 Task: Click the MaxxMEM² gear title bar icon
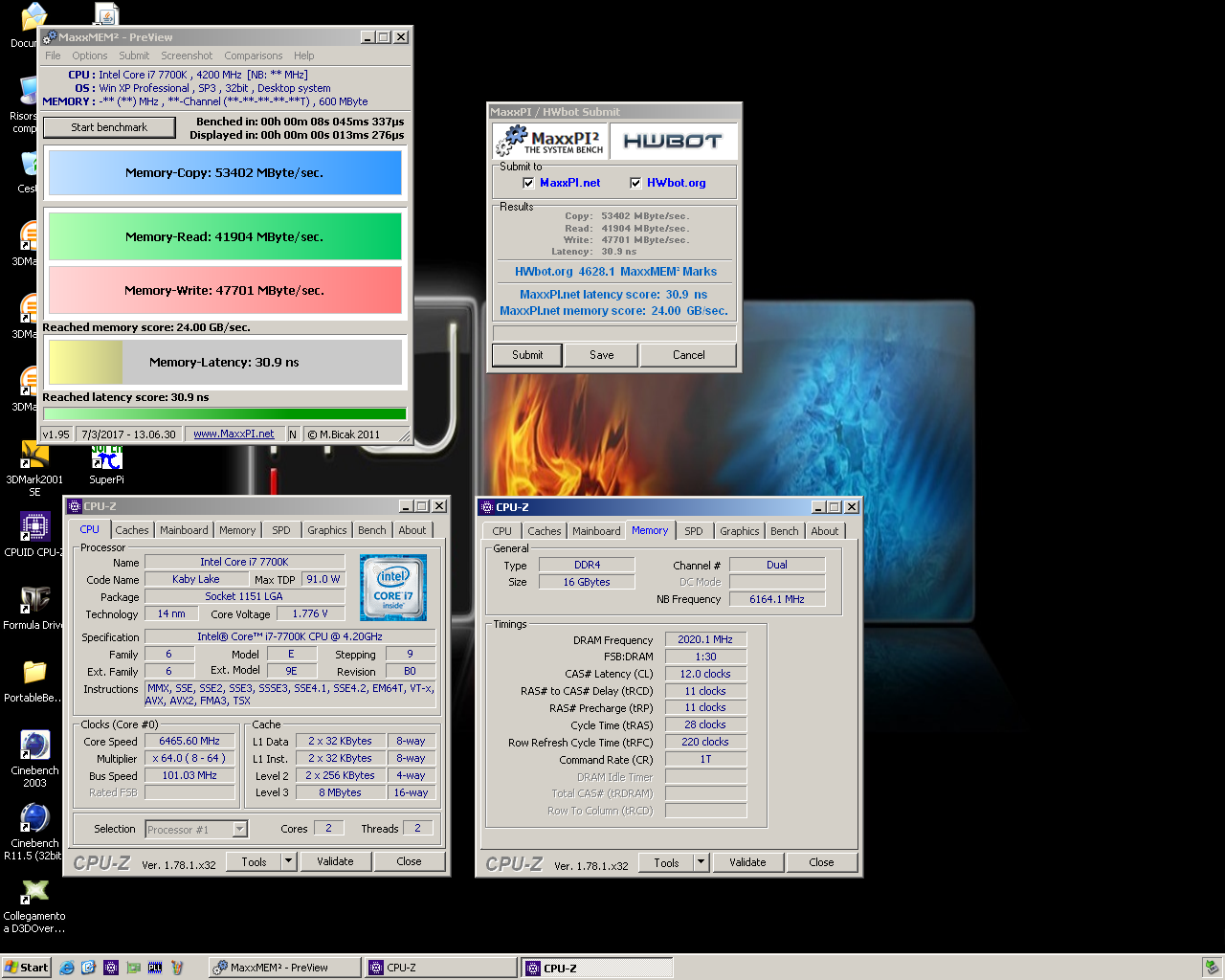coord(50,36)
